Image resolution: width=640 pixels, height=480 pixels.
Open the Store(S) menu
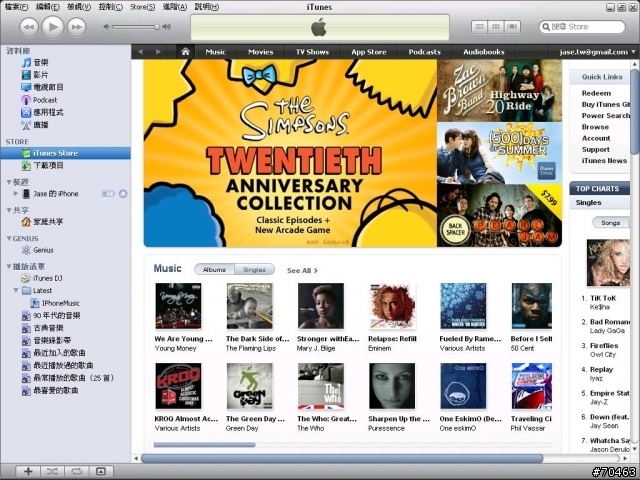pos(142,7)
